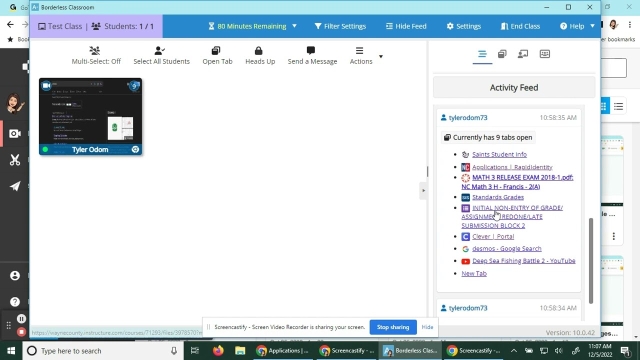Click the activity feed vertical scrollbar
The width and height of the screenshot is (640, 360).
(591, 261)
